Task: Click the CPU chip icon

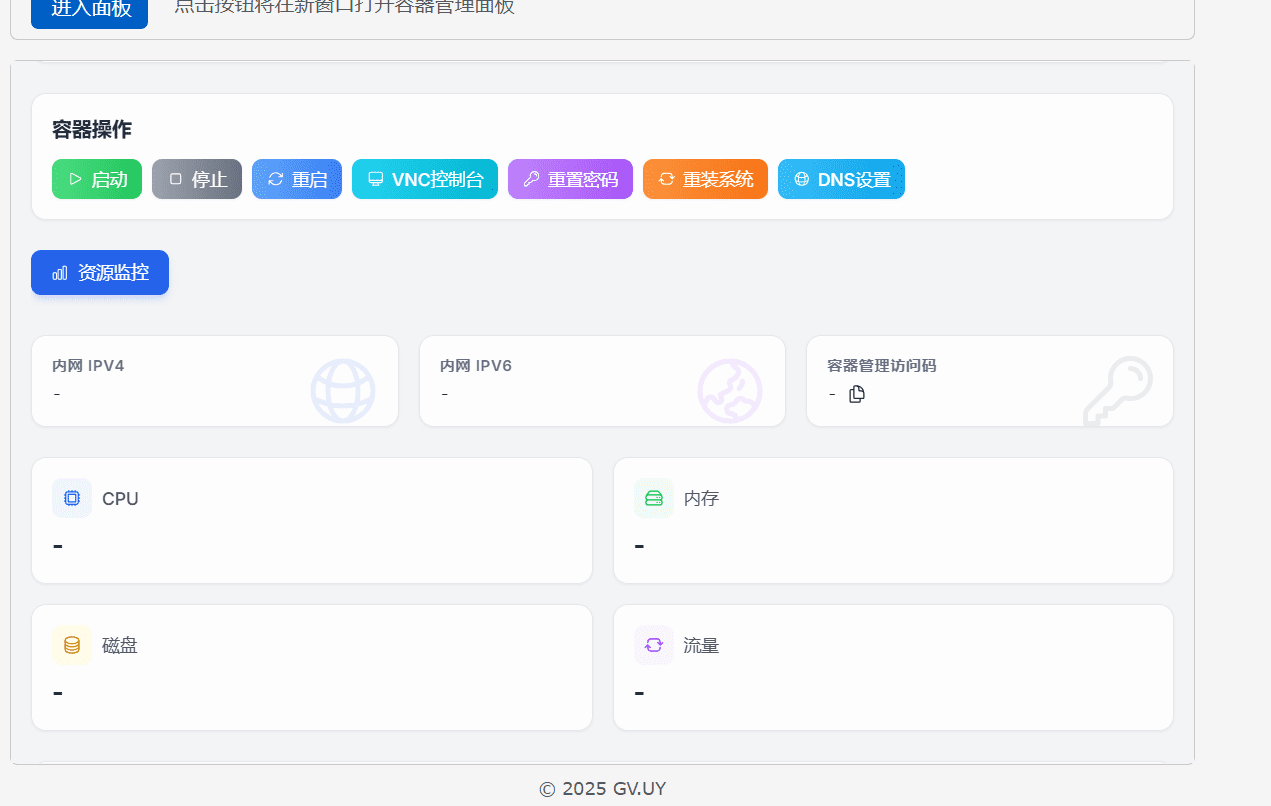Action: tap(72, 498)
